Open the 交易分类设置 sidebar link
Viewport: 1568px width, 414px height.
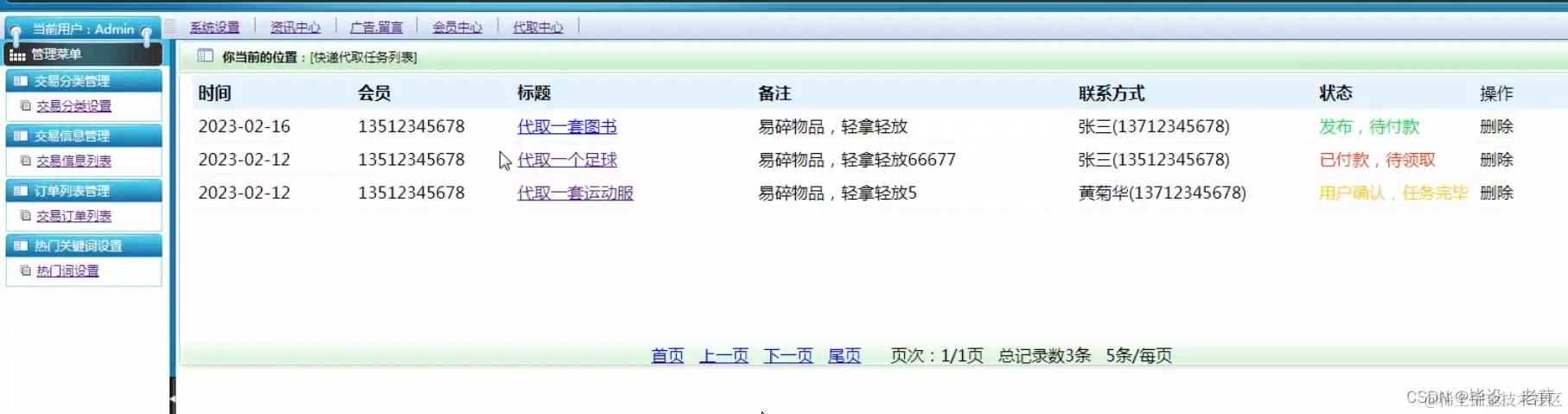coord(73,106)
